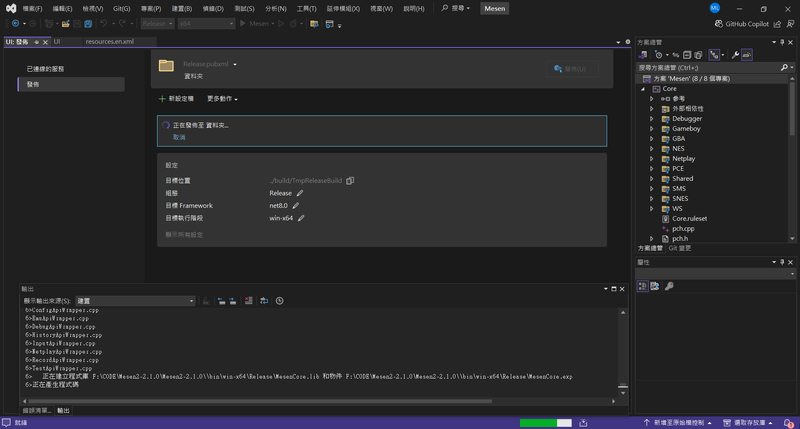Edit the win-x64 runtime pencil icon

(301, 218)
